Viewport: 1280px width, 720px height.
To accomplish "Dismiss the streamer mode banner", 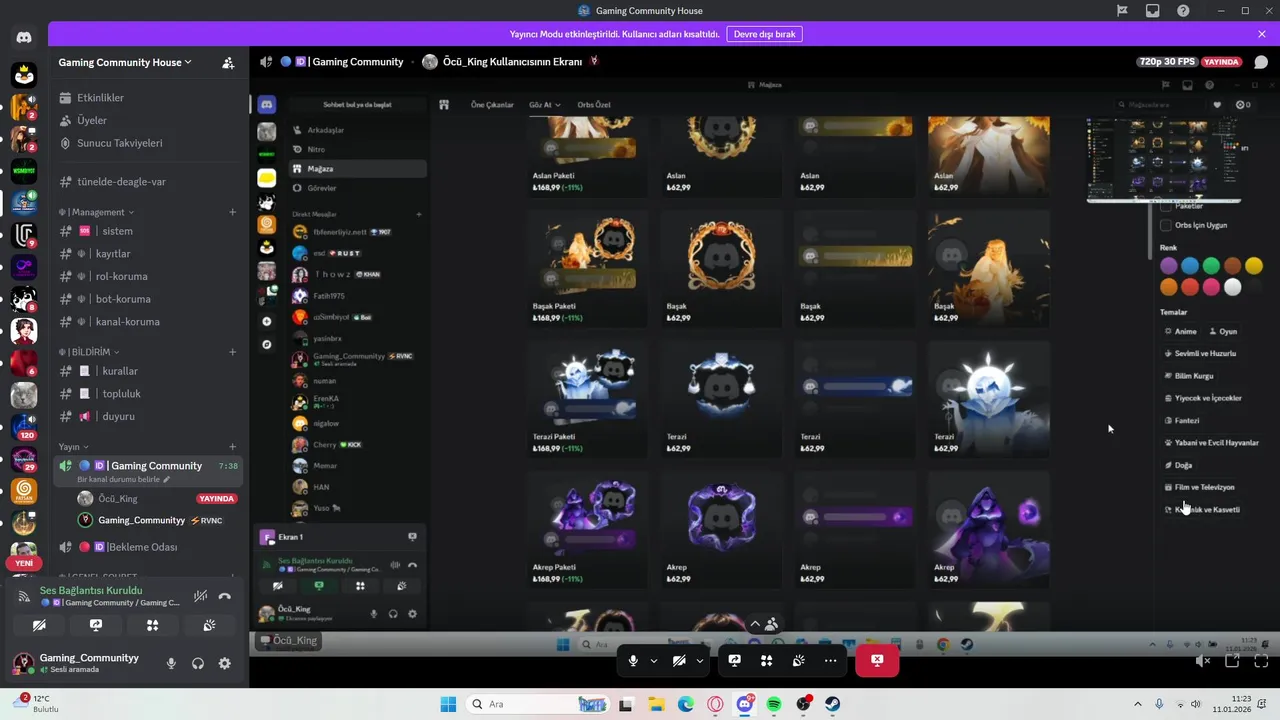I will [1262, 34].
